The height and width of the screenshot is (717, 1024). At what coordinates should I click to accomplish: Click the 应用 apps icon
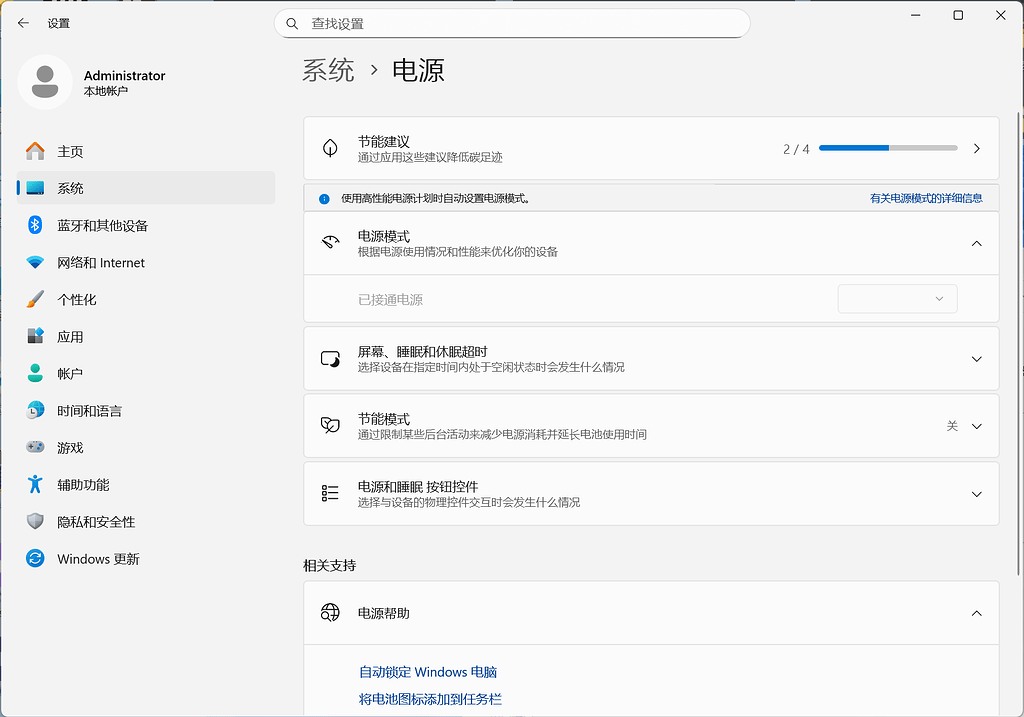click(x=35, y=336)
